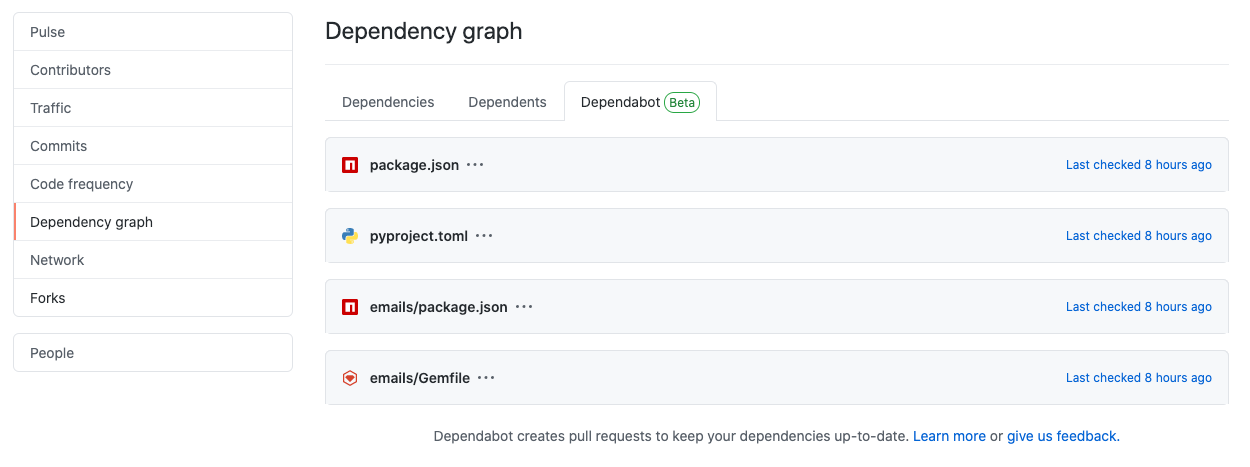This screenshot has height=467, width=1250.
Task: Open Last checked link for package.json
Action: tap(1139, 165)
